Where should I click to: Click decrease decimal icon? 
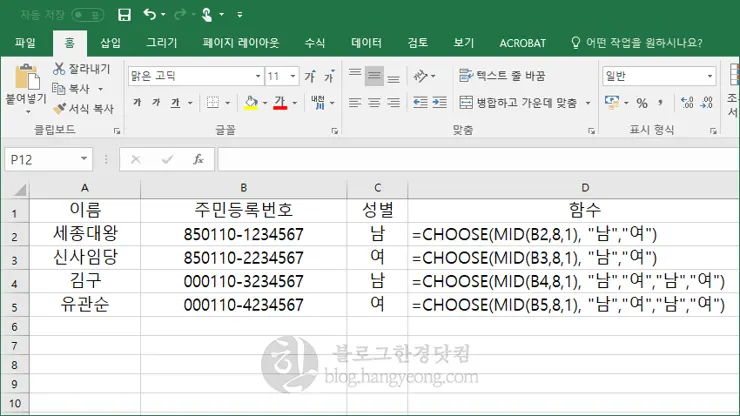(x=706, y=102)
